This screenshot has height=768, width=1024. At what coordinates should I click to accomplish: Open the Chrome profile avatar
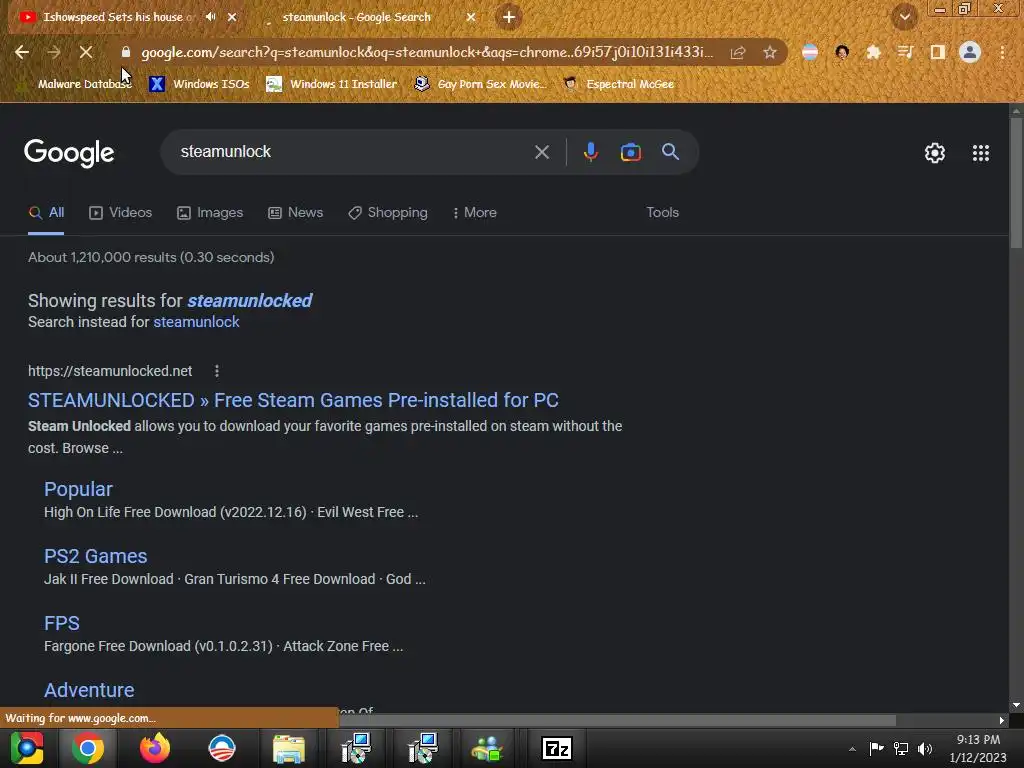pyautogui.click(x=970, y=52)
